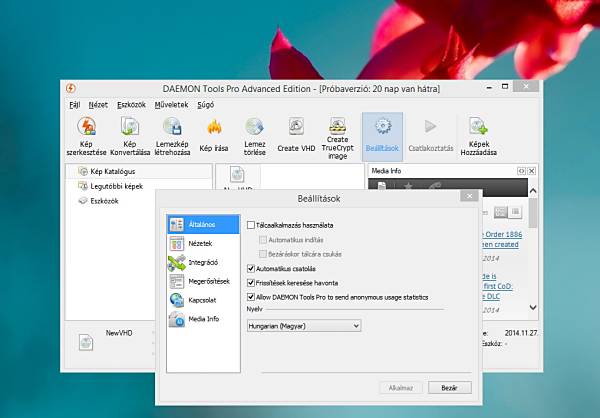The width and height of the screenshot is (600, 418).
Task: Open Nézetek settings category
Action: [x=203, y=243]
